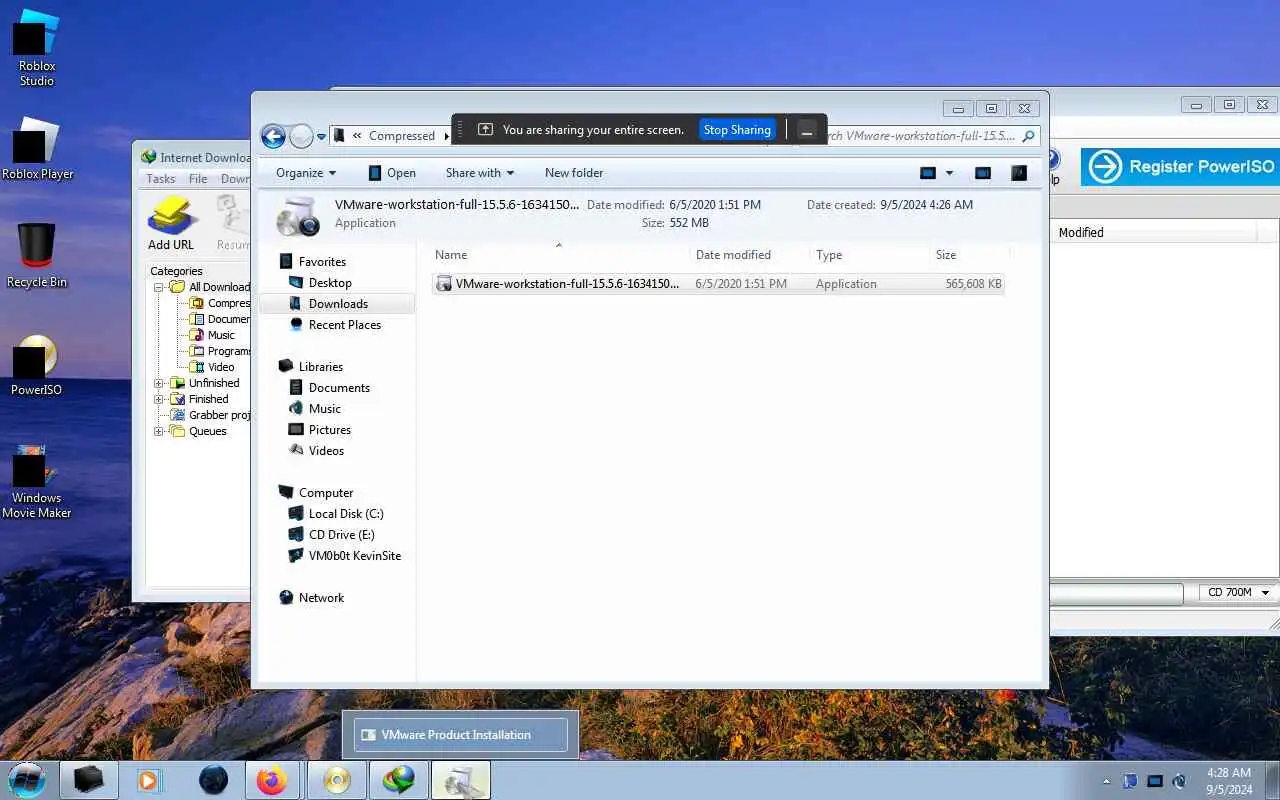Open Windows Movie Maker desktop icon
Screen dimensions: 1280x800
(37, 482)
